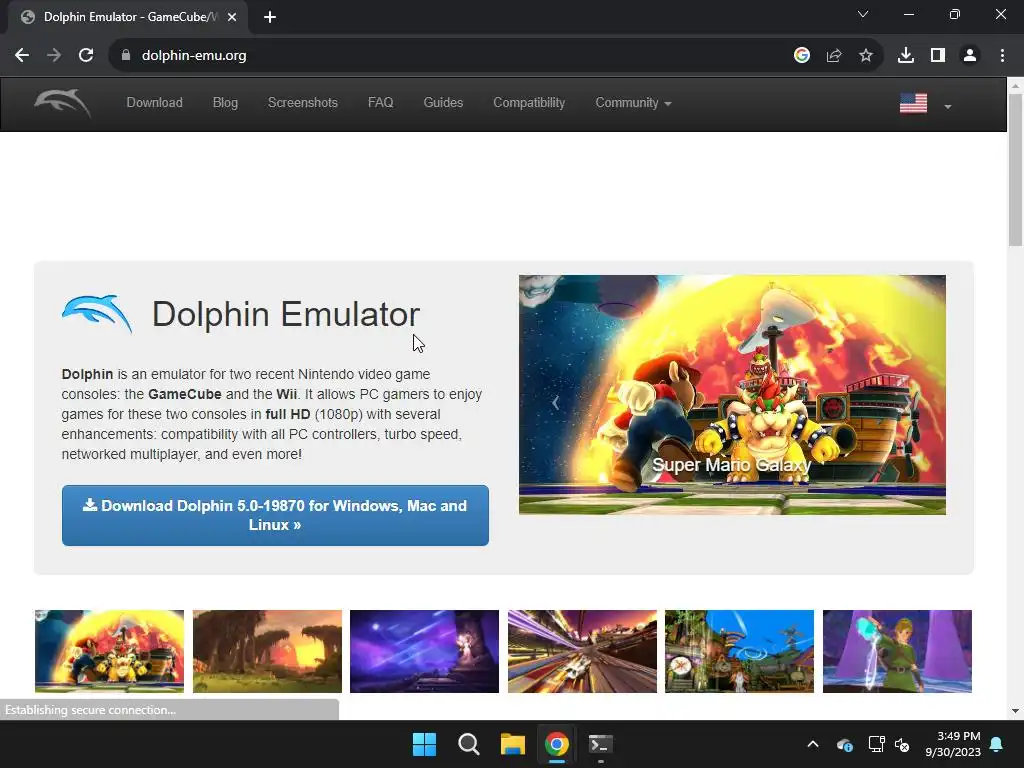This screenshot has width=1024, height=768.
Task: Toggle the Chrome side panel icon
Action: (938, 56)
